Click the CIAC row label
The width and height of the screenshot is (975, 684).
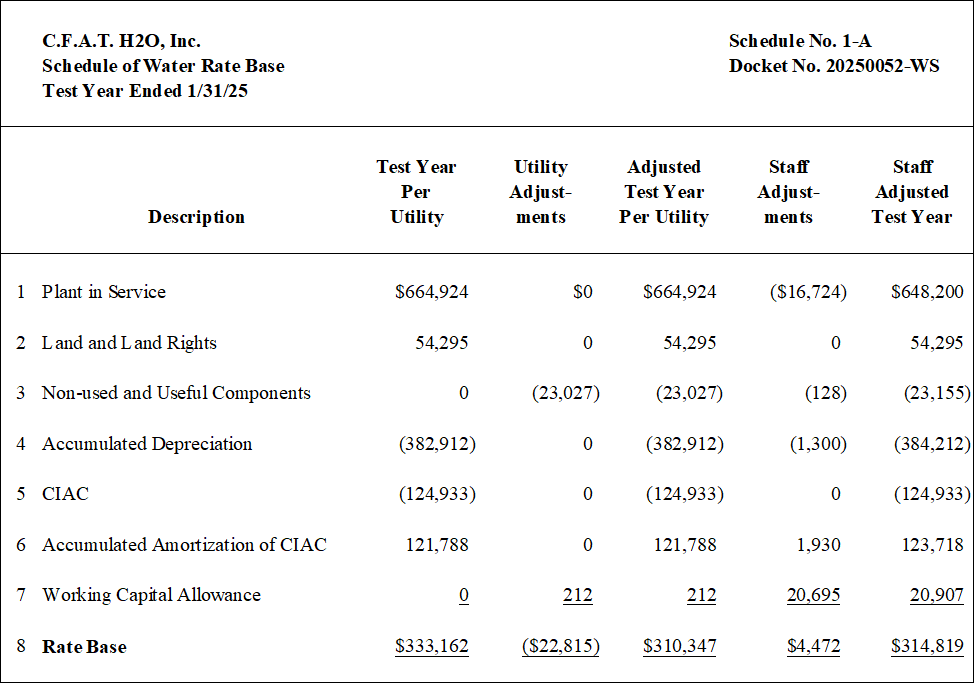pos(65,494)
